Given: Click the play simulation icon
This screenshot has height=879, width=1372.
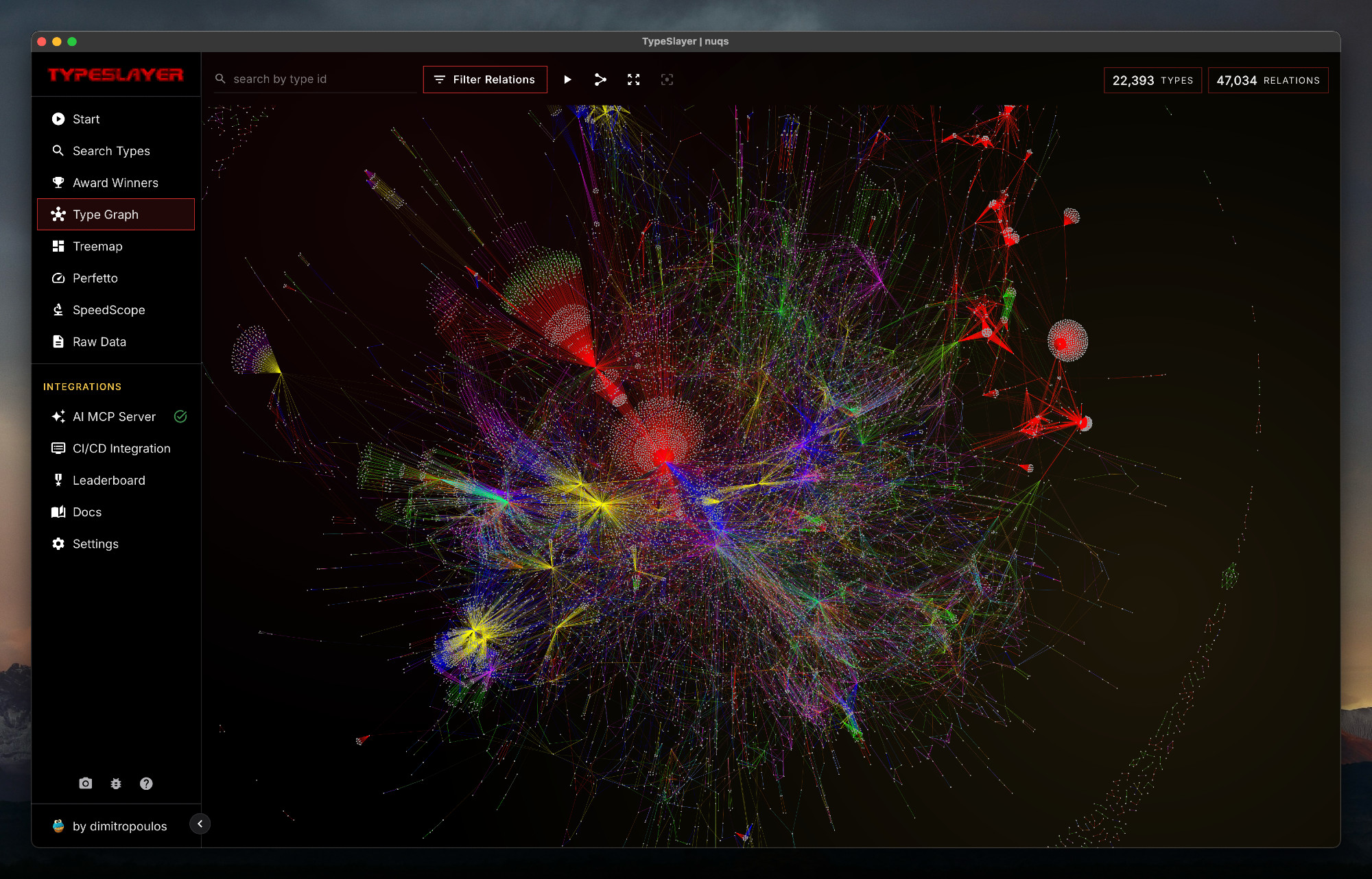Looking at the screenshot, I should 567,80.
